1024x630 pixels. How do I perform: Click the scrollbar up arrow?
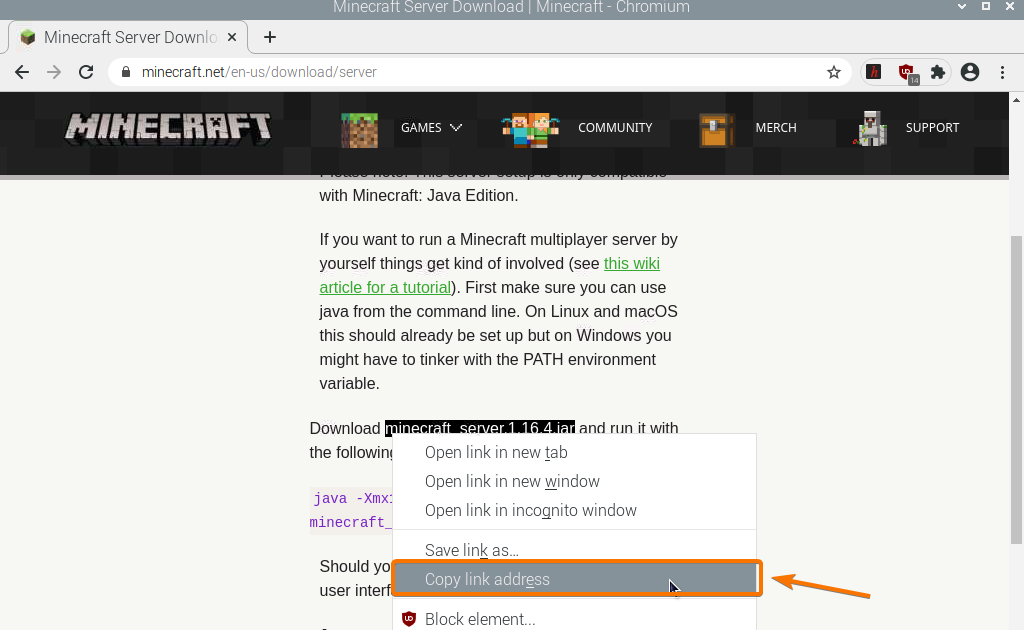1016,100
